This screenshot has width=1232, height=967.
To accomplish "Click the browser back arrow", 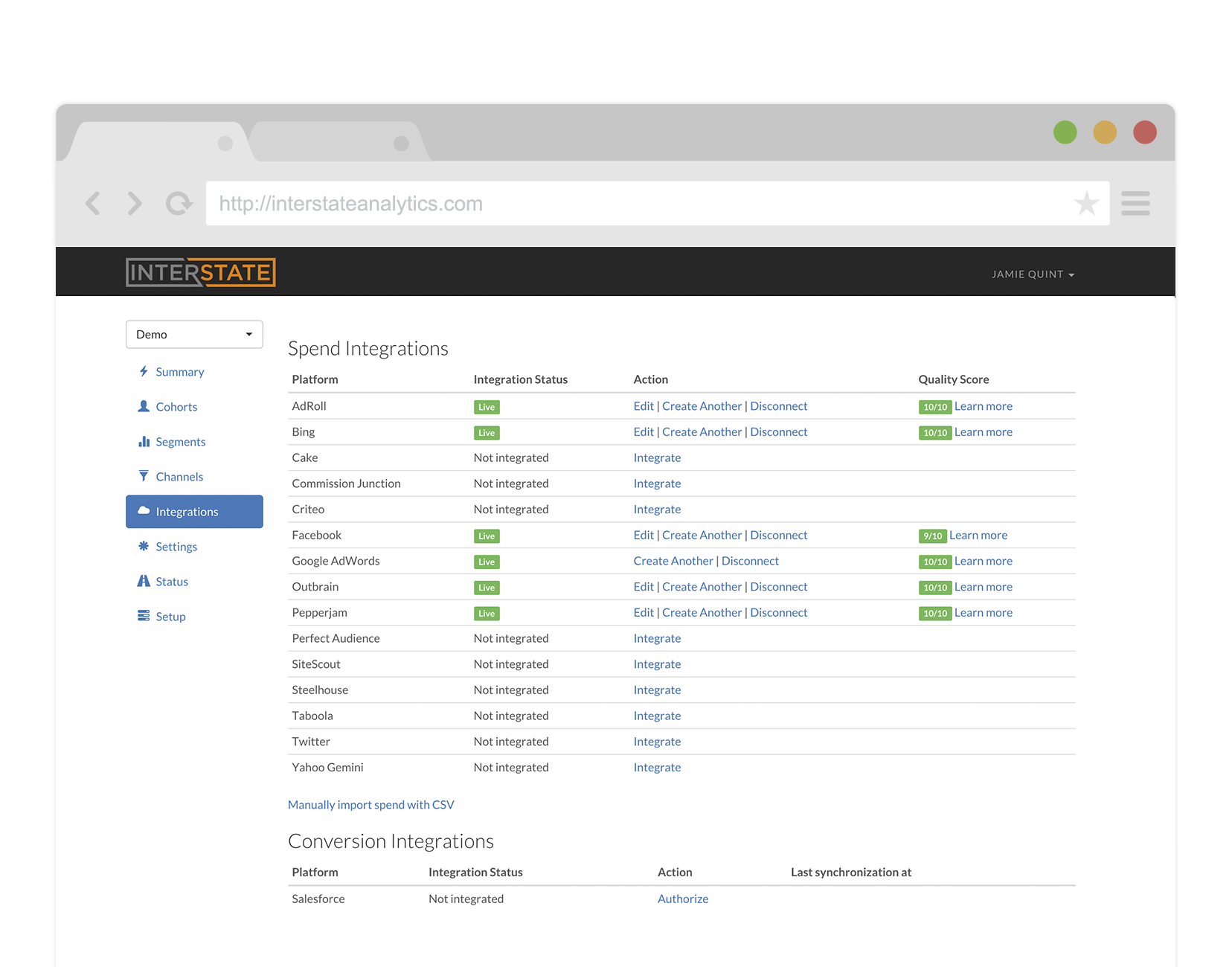I will click(92, 203).
